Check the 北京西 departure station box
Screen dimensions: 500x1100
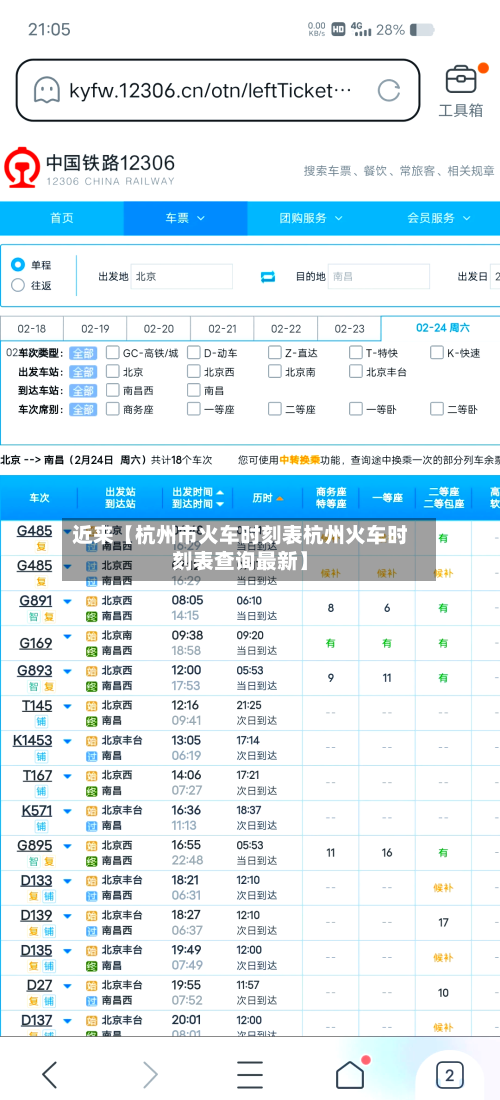click(x=194, y=372)
